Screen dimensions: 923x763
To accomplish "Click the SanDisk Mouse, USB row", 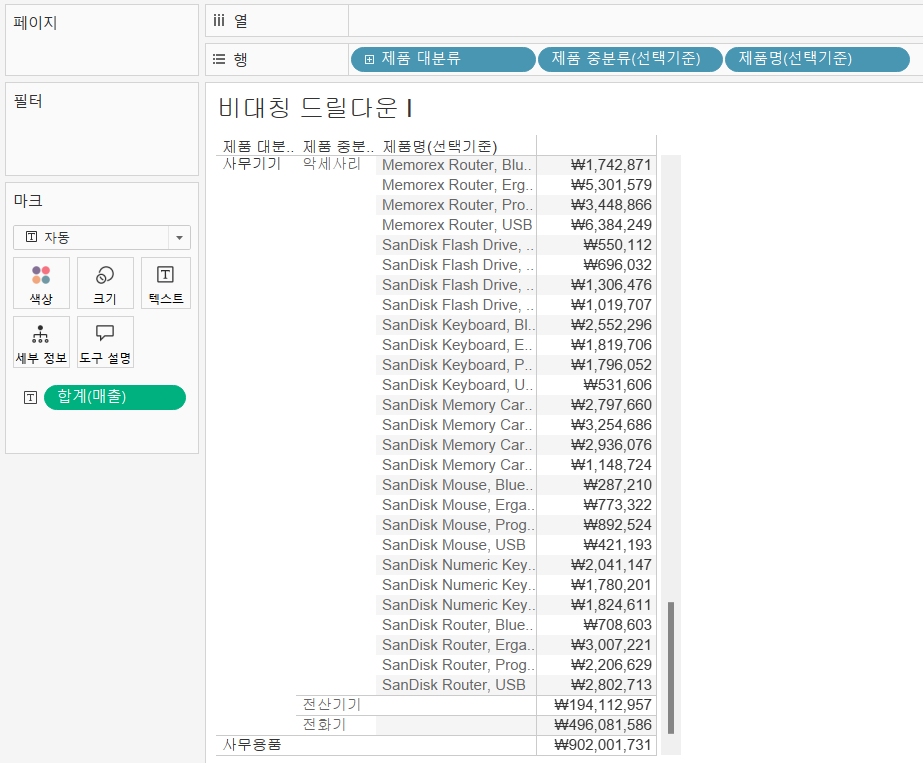I will 454,545.
